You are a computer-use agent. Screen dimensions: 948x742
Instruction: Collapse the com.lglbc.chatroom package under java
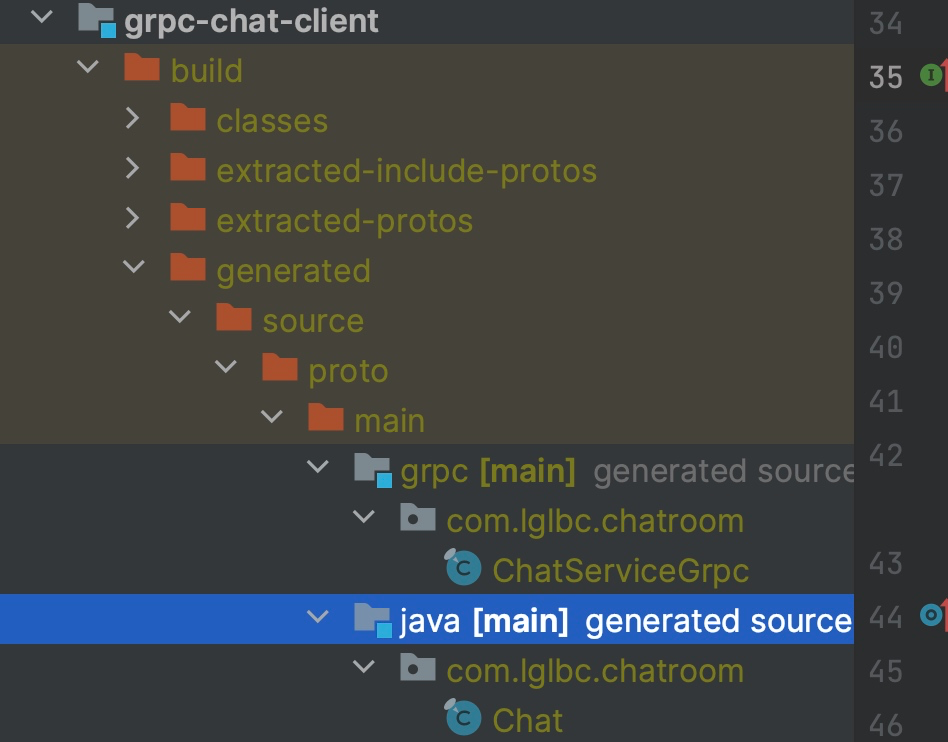tap(364, 669)
